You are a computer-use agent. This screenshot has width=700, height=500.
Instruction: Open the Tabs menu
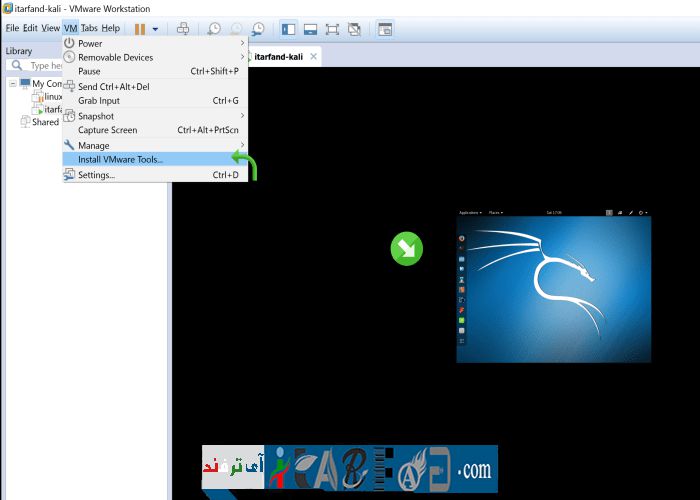coord(89,28)
